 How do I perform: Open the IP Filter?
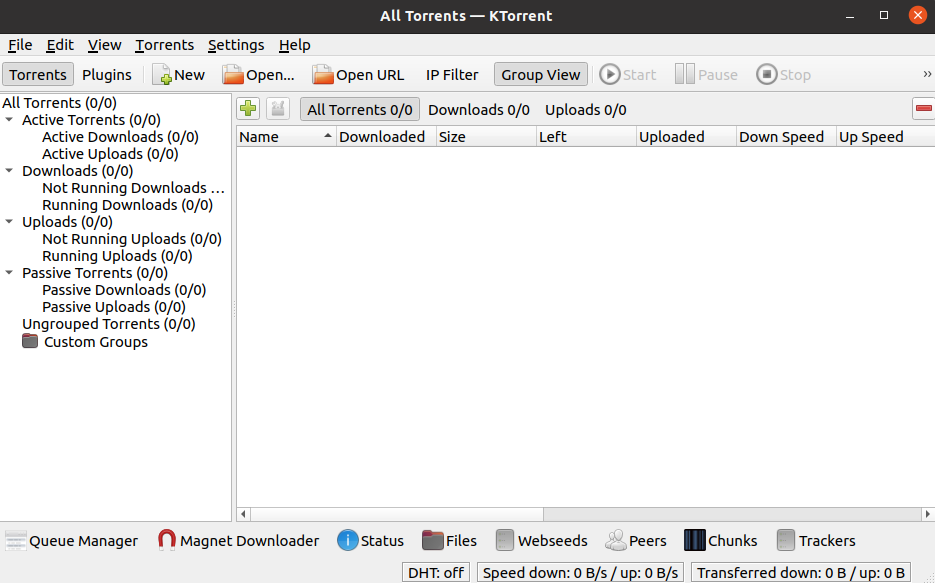click(452, 74)
